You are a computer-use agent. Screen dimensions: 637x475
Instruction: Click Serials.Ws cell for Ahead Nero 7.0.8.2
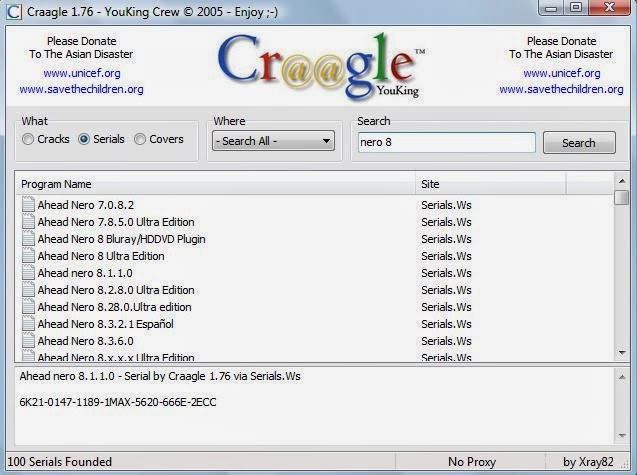coord(446,205)
